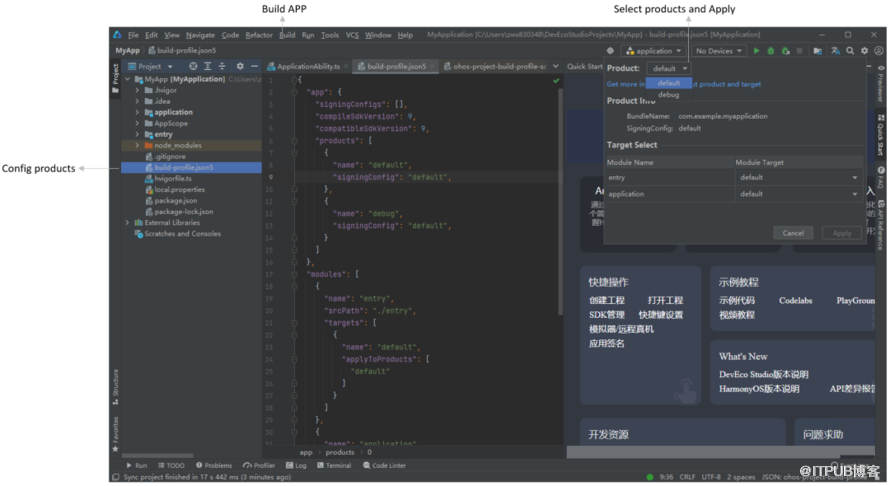Click the products breadcrumb in the editor
Screen dimensions: 890x486
[340, 453]
